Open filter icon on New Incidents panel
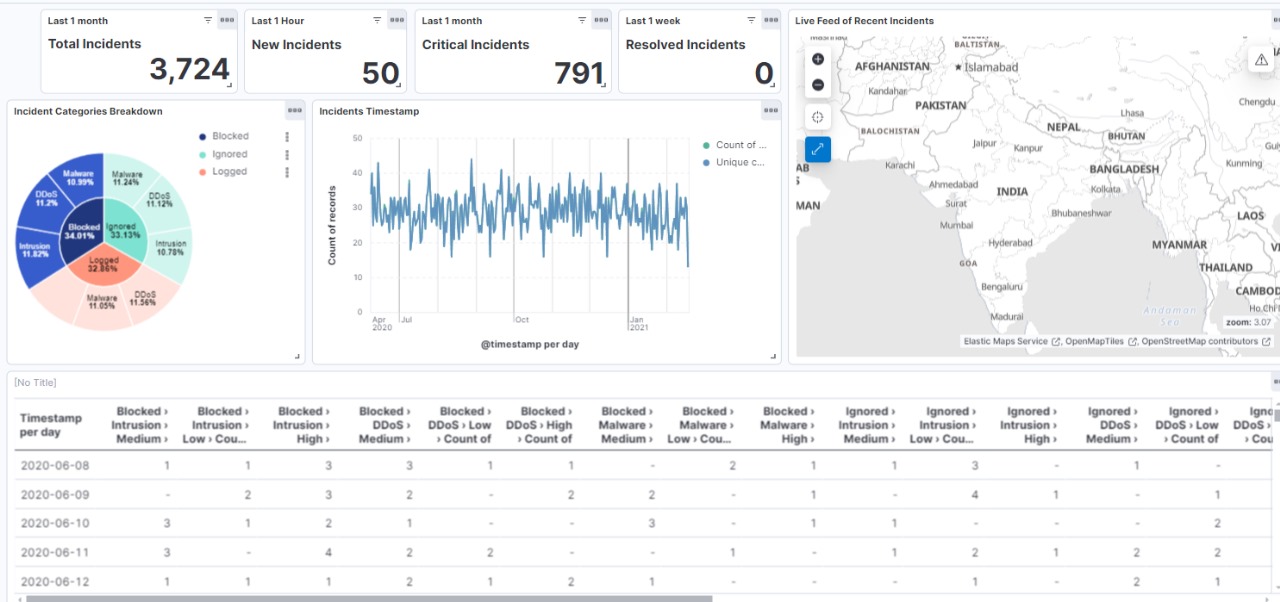 pos(377,20)
